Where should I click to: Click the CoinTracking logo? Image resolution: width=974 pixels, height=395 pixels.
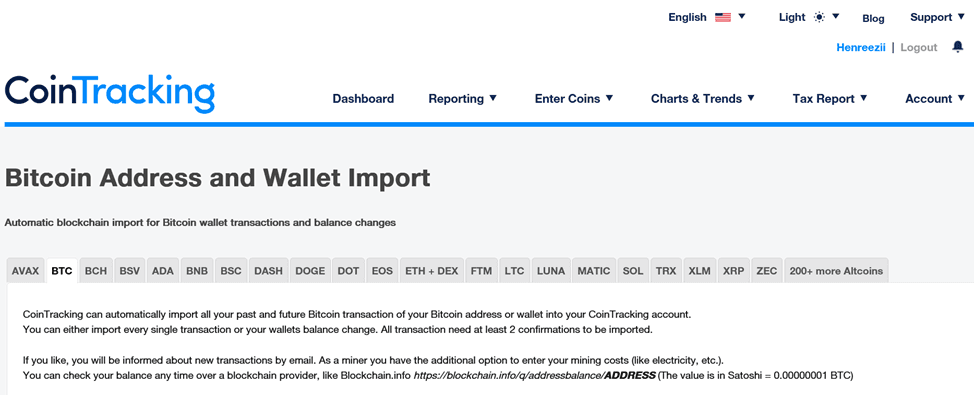110,93
